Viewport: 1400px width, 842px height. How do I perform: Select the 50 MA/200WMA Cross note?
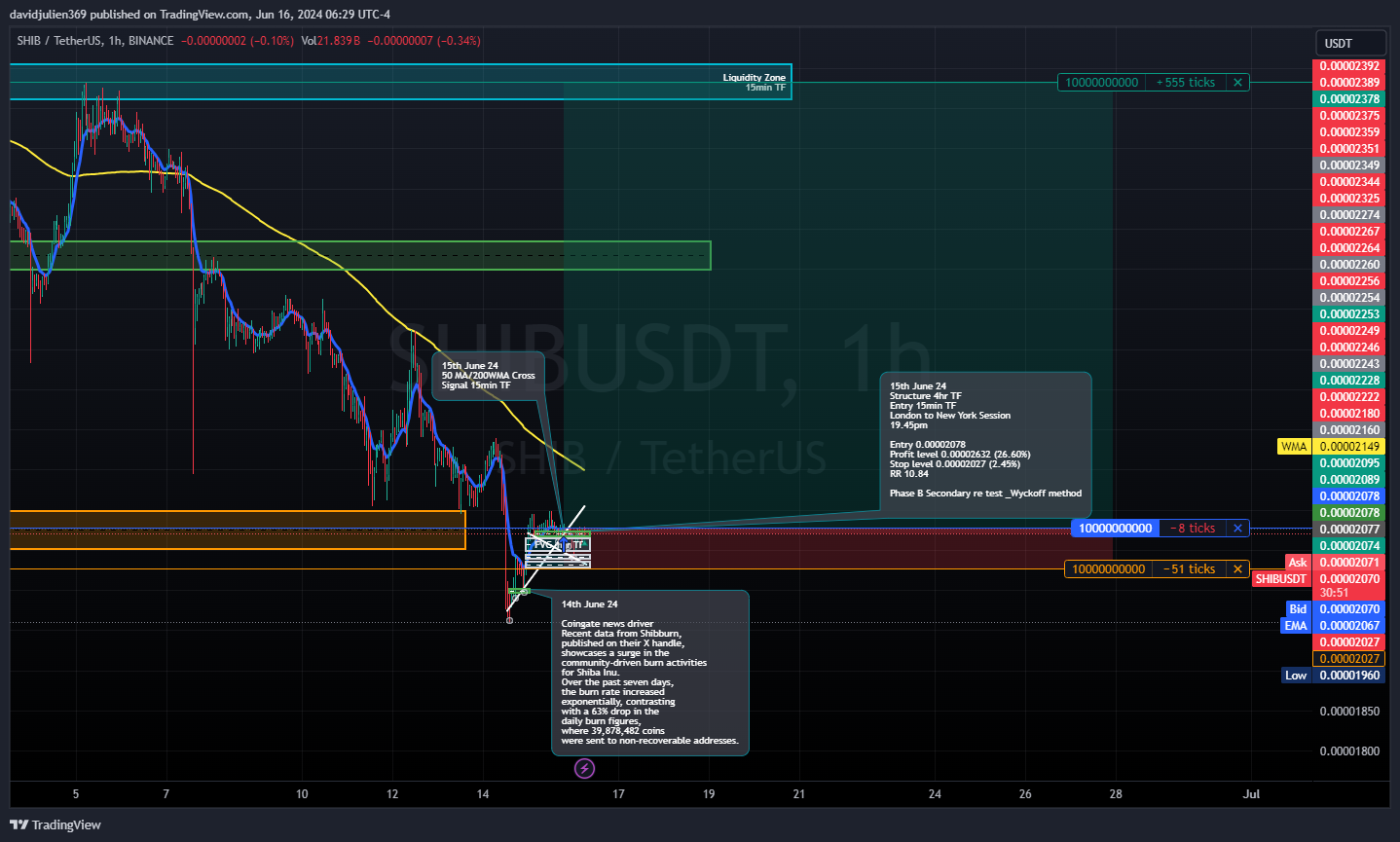tap(488, 376)
